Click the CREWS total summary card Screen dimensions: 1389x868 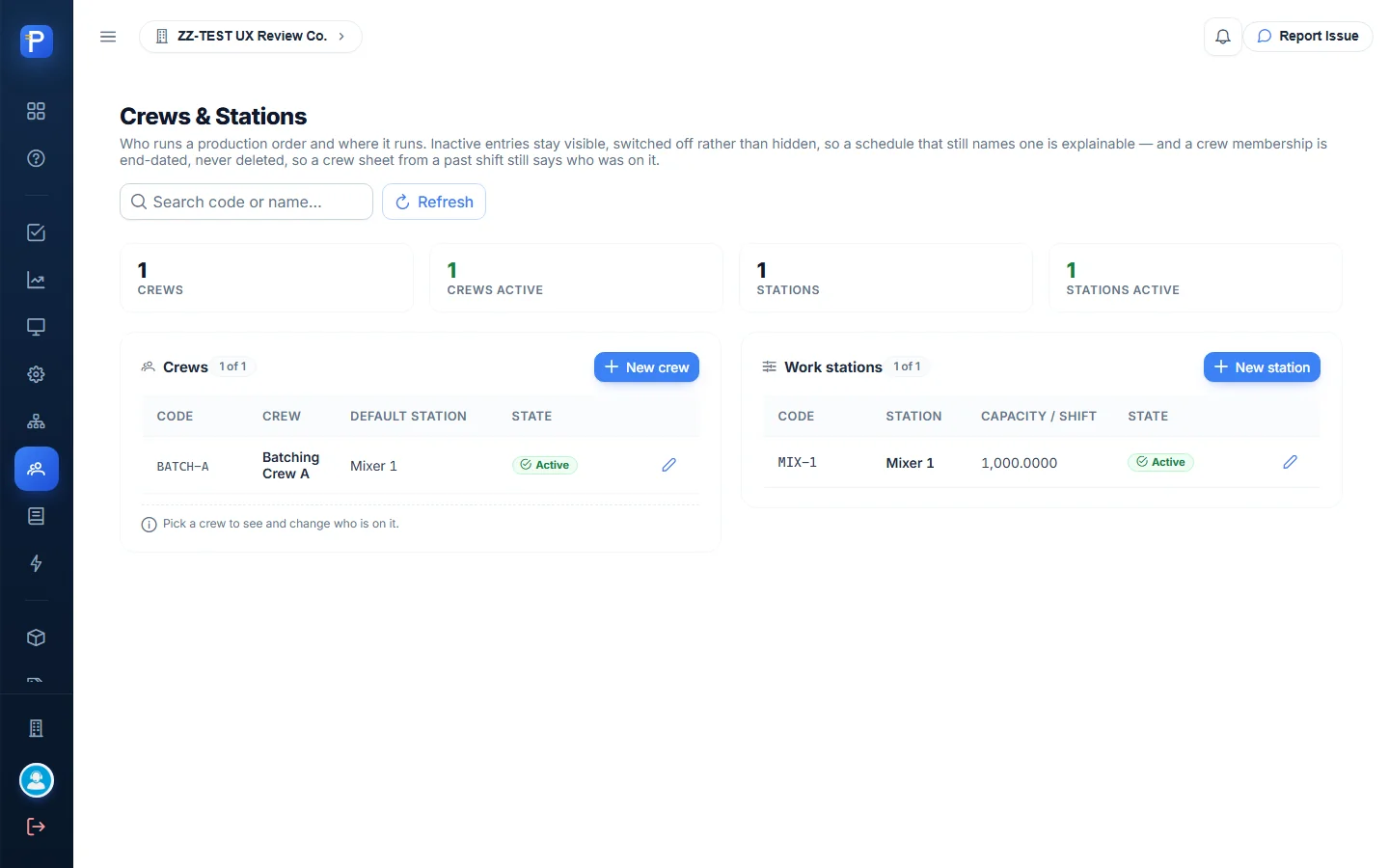click(266, 278)
